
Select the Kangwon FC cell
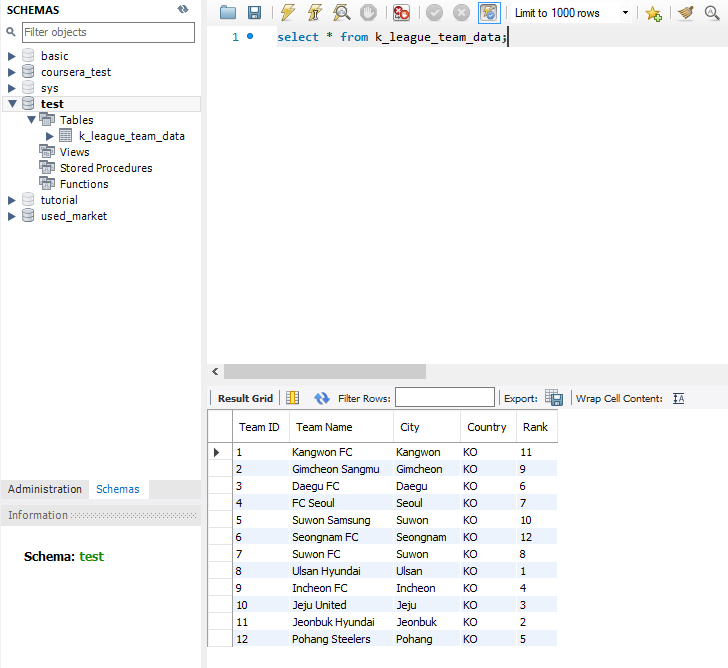[341, 452]
